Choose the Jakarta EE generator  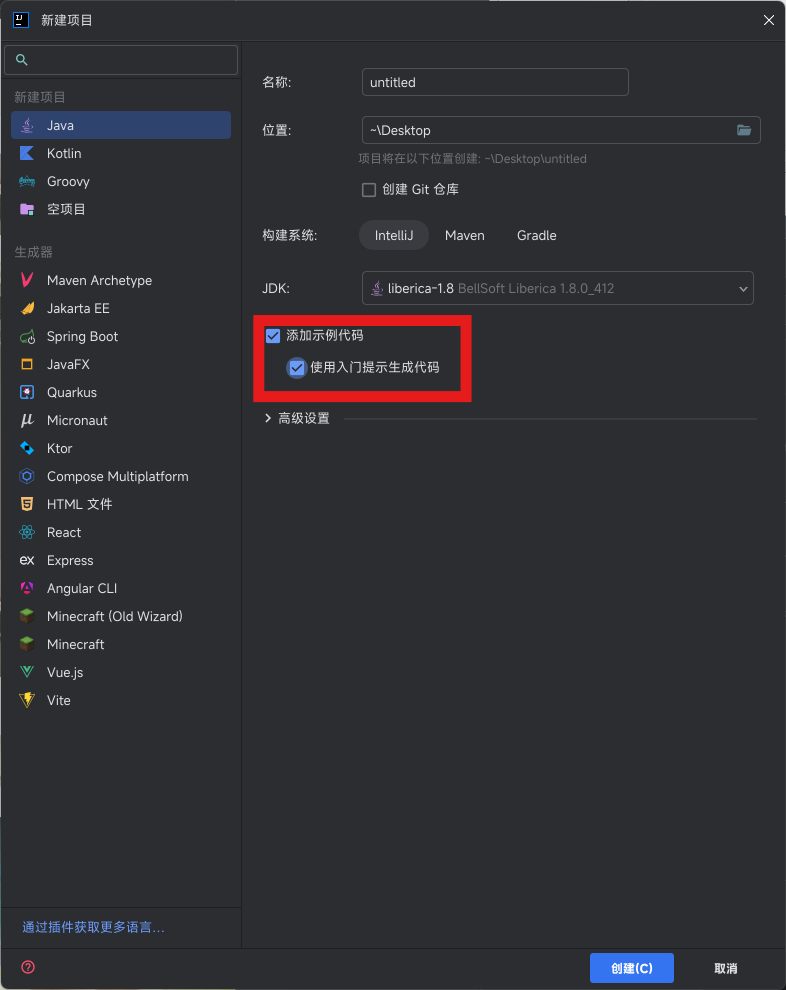click(121, 308)
